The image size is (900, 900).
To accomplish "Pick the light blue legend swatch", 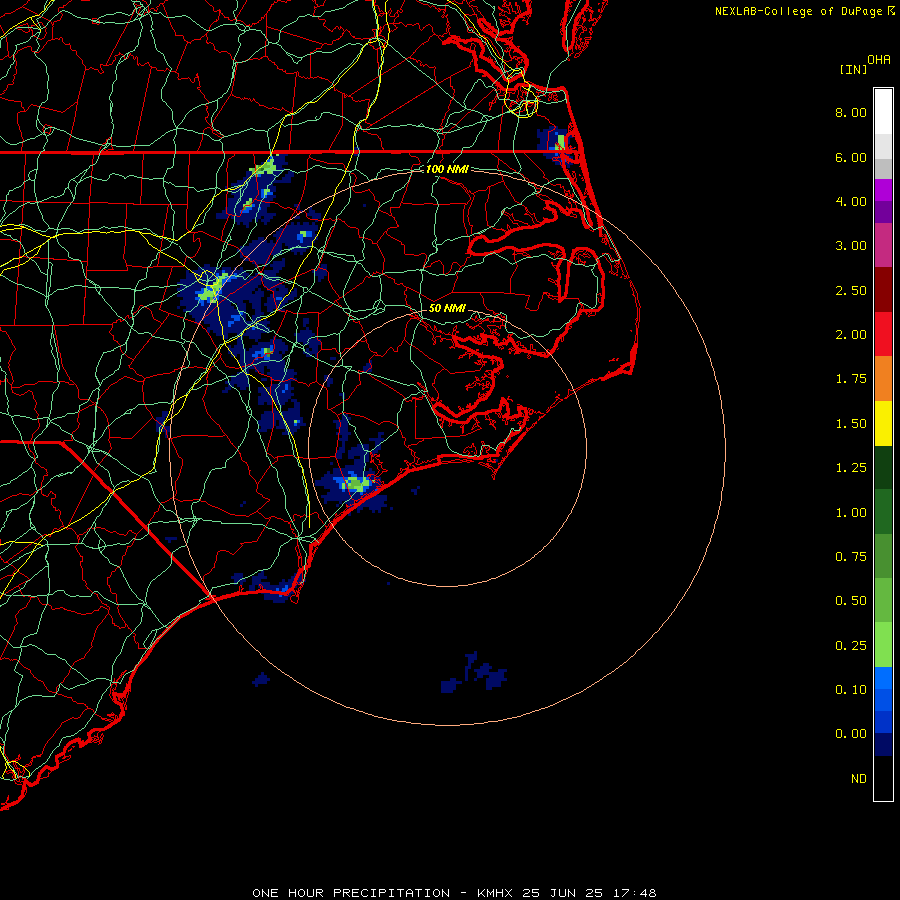I will pyautogui.click(x=883, y=678).
